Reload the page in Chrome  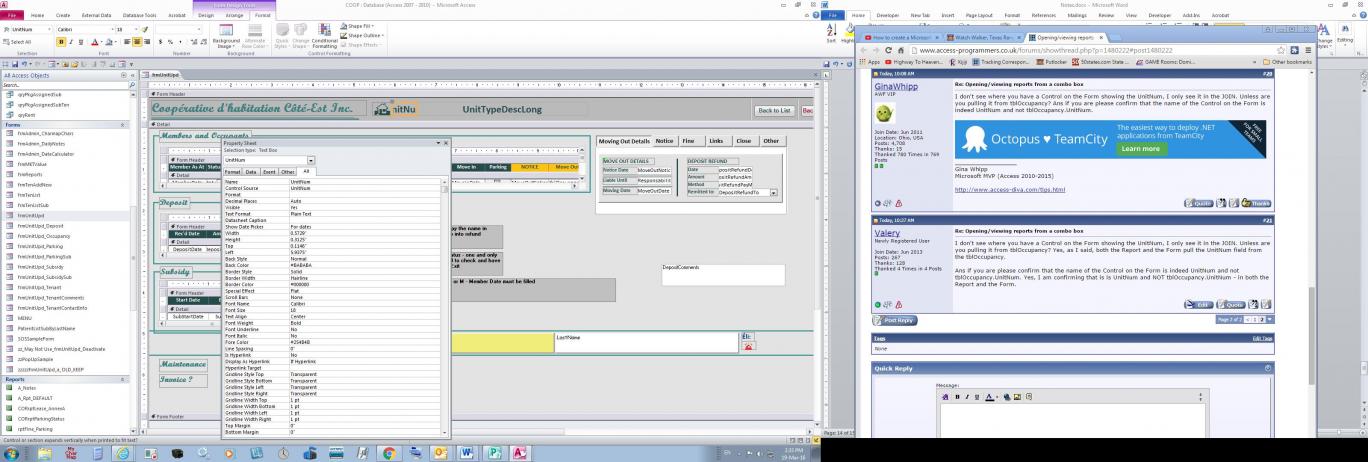(890, 49)
